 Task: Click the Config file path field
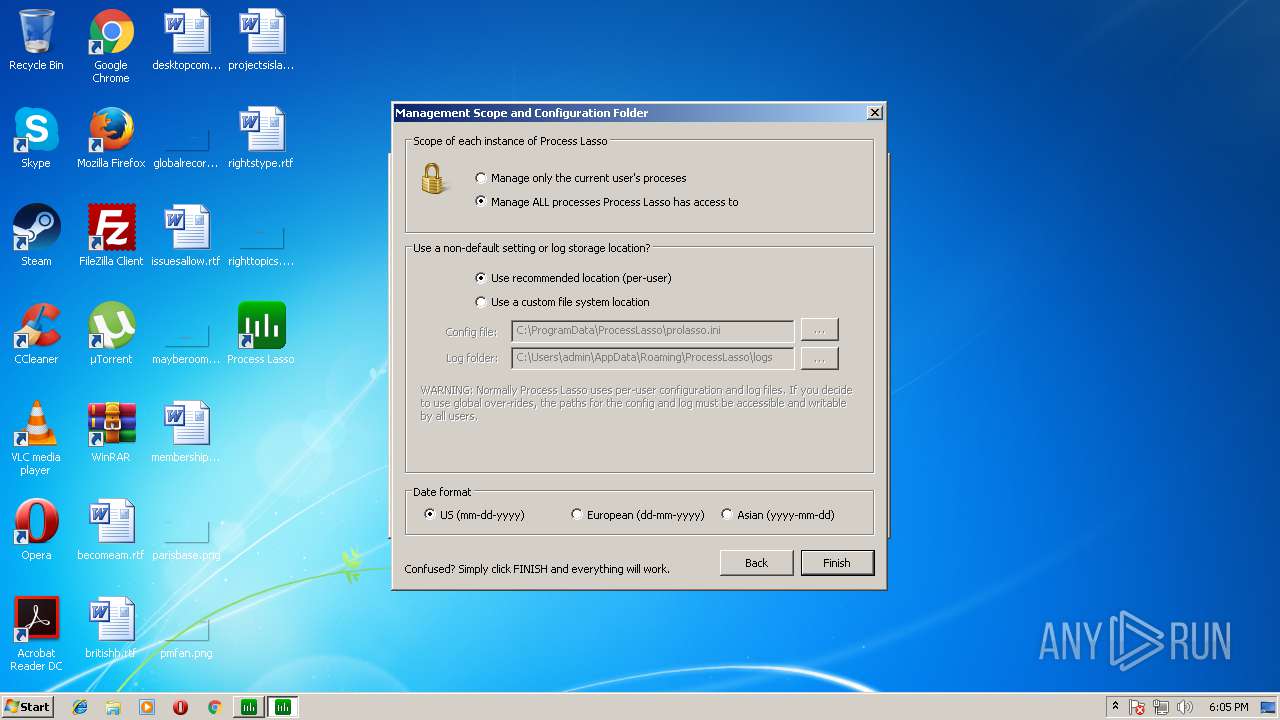[652, 330]
